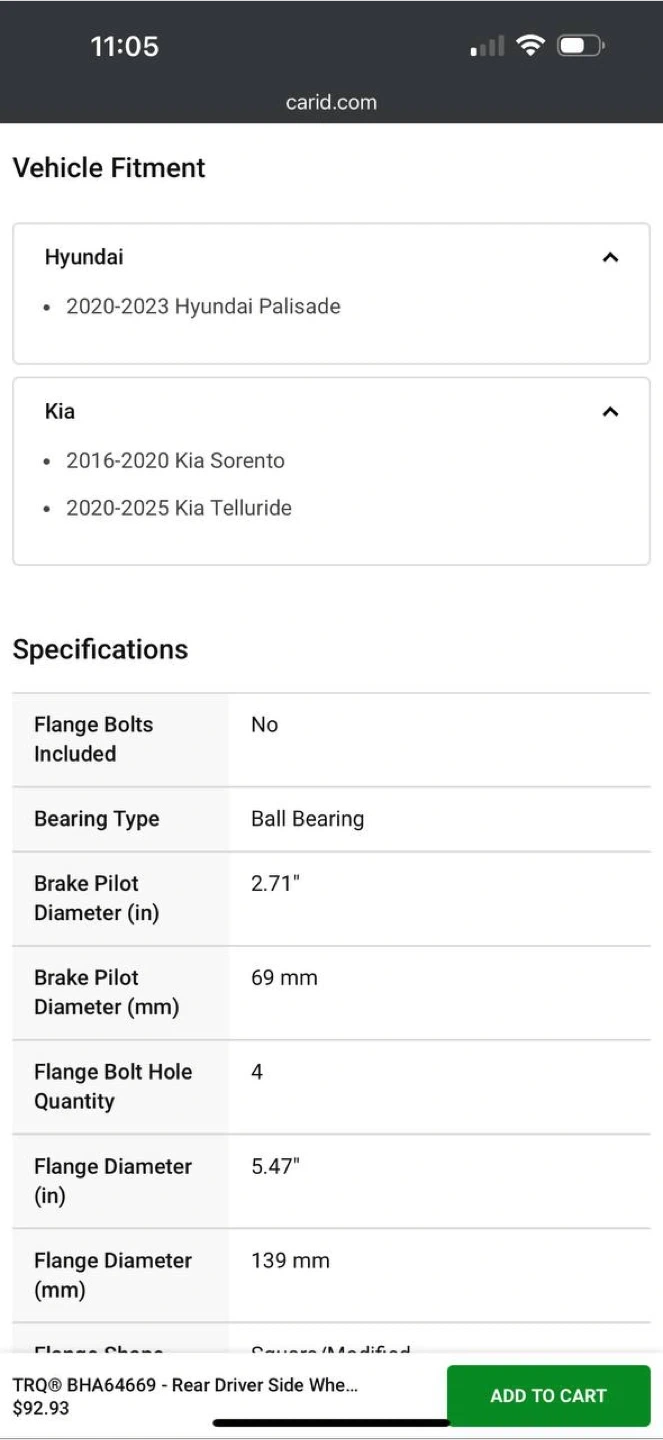Tap the Flange Bolts Included row

click(331, 739)
